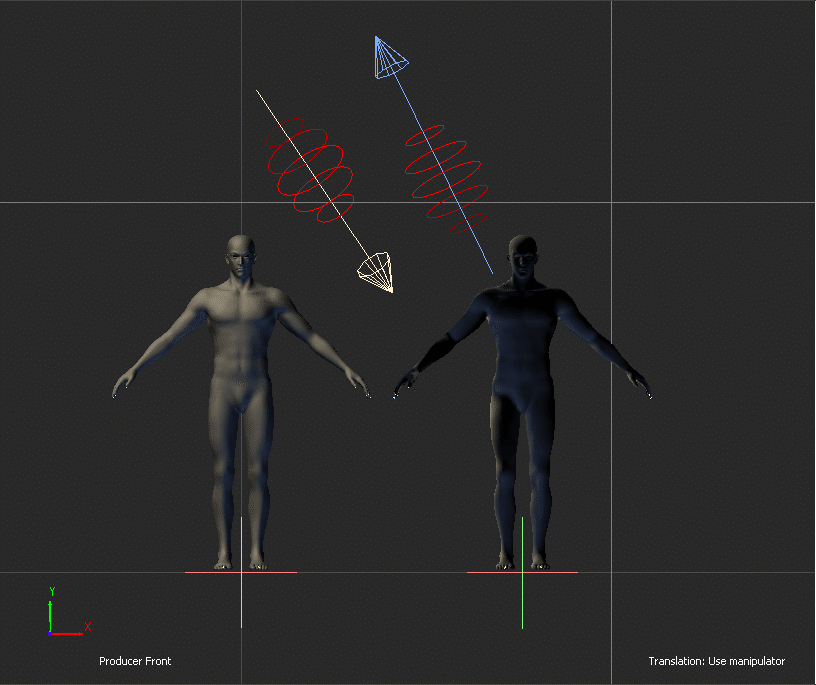Select the white translation arrow cone
This screenshot has width=816, height=685.
[377, 272]
